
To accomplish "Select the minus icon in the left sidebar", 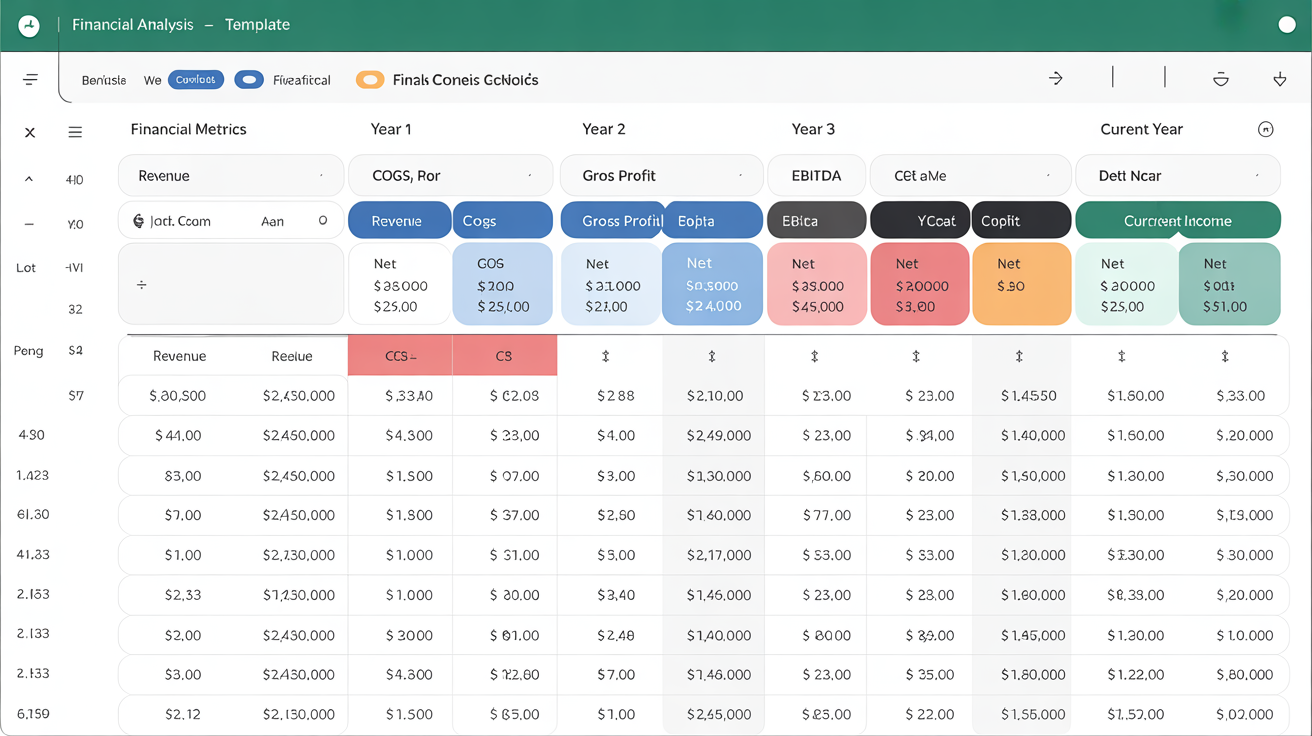I will point(29,223).
